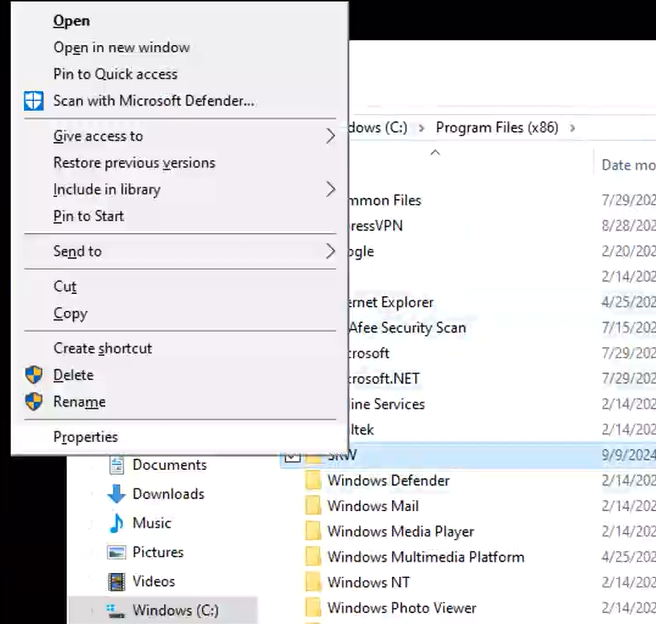Click Scan with Microsoft Defender entry
Screen dimensions: 656x624
pyautogui.click(x=154, y=101)
